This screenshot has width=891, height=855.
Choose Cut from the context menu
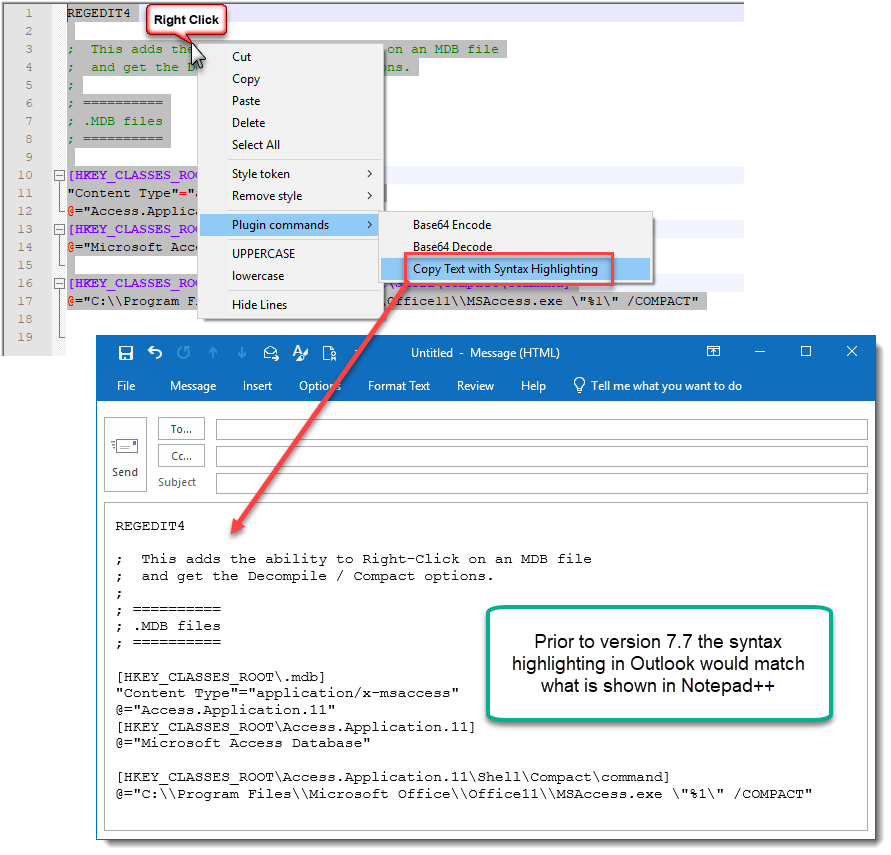pos(291,57)
